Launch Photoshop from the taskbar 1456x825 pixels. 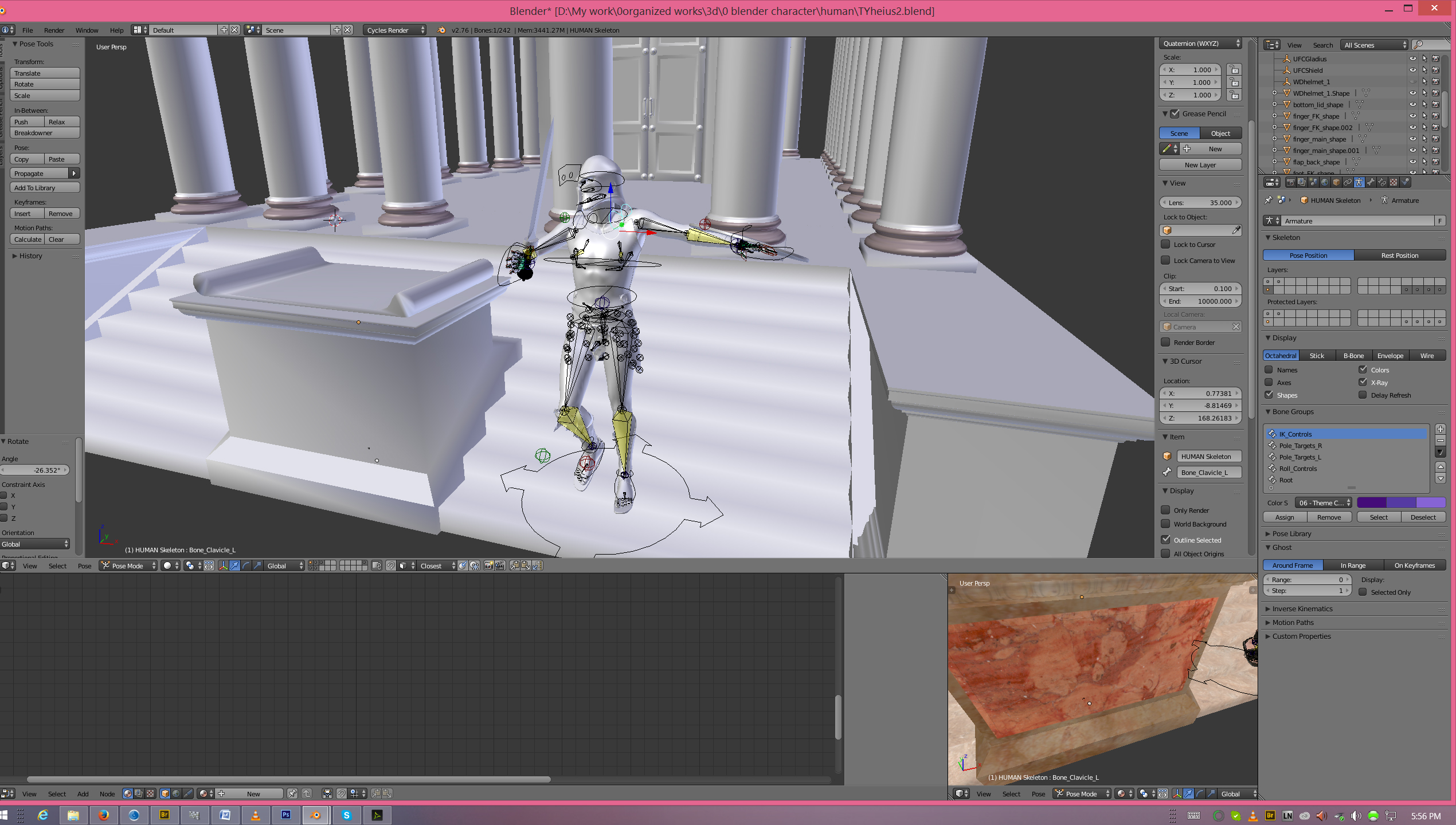tap(285, 815)
